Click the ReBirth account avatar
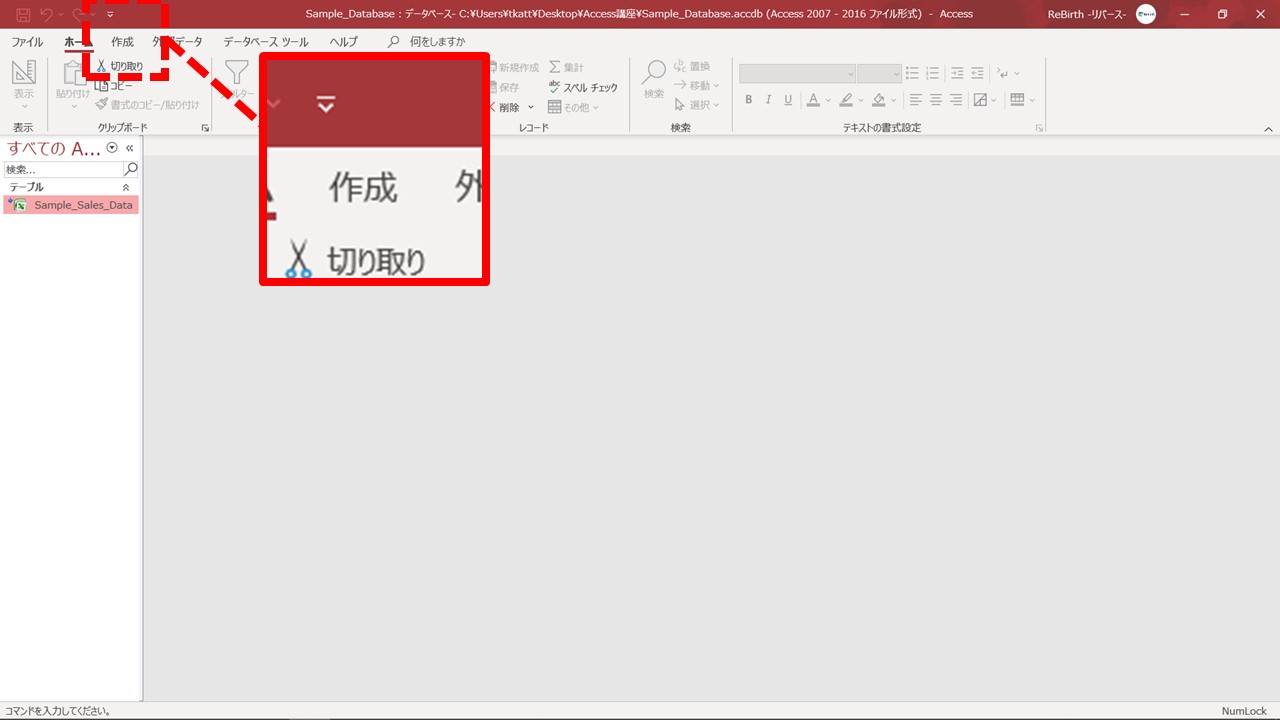Screen dimensions: 1280x720 [1146, 14]
